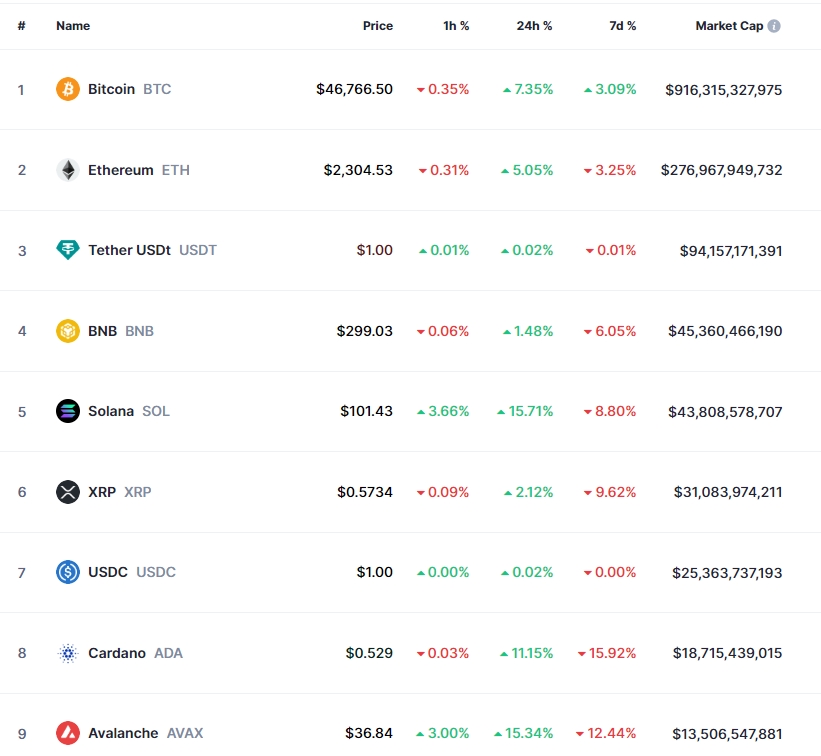Sort the table by Name column
This screenshot has height=756, width=821.
point(73,26)
